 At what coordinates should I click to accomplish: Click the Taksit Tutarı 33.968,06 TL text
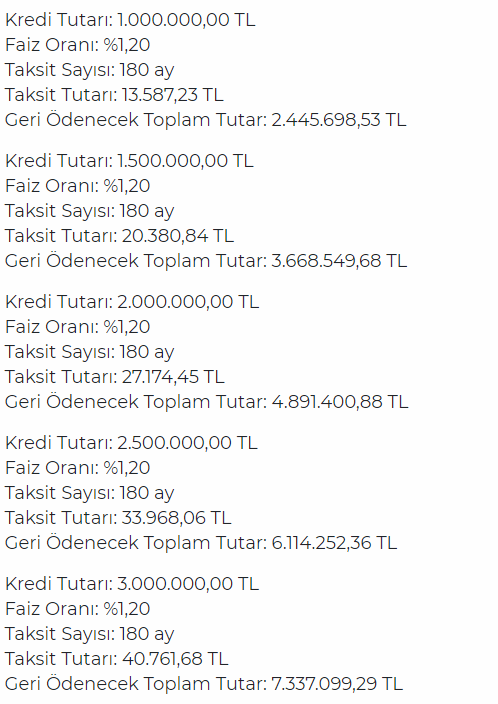(118, 518)
